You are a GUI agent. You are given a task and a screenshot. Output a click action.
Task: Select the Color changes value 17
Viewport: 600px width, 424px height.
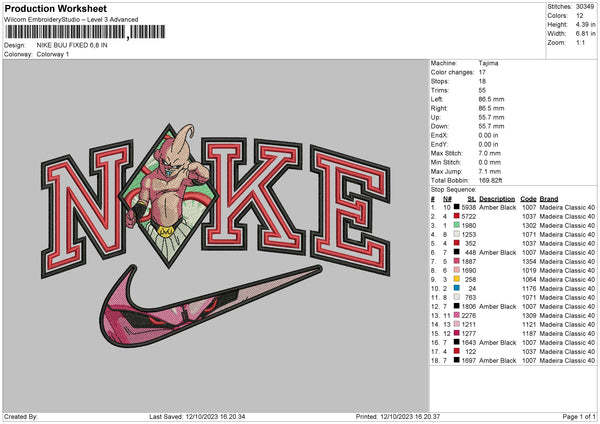(482, 72)
